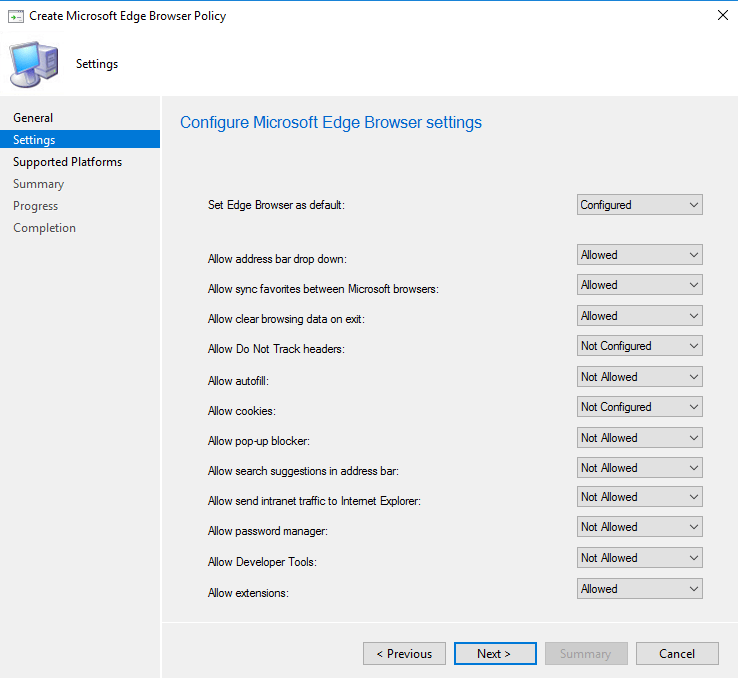Open Allow Do Not Track headers dropdown
The height and width of the screenshot is (678, 738).
(x=640, y=346)
